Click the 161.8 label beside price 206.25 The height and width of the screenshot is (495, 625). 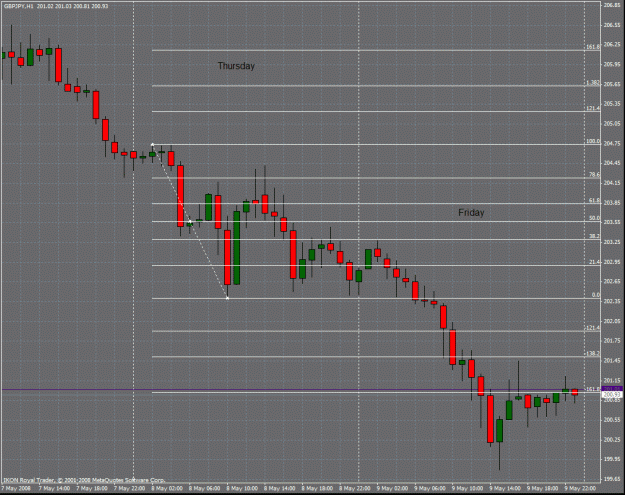[593, 47]
